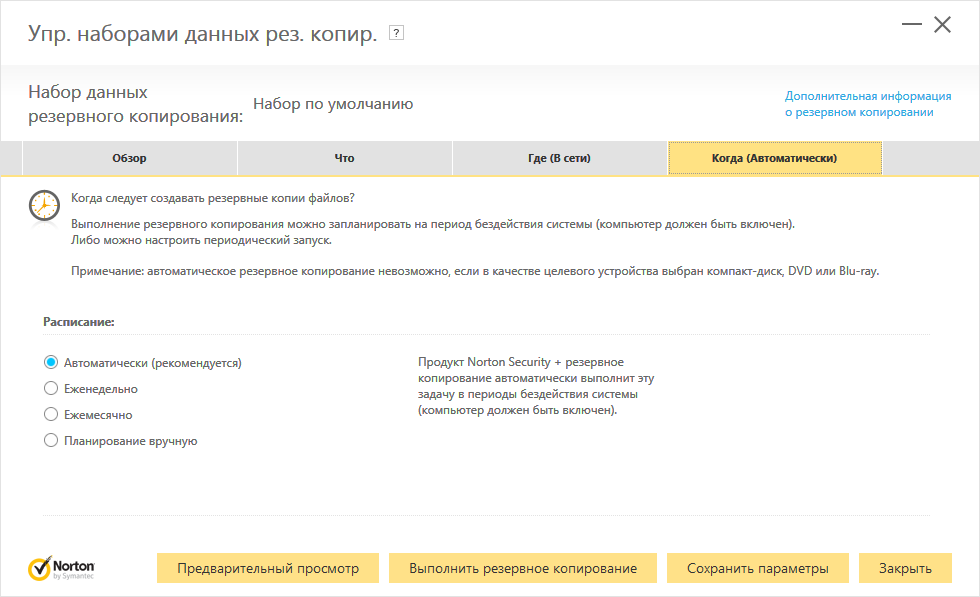
Task: Select the Ежемесячно radio button
Action: coord(51,415)
